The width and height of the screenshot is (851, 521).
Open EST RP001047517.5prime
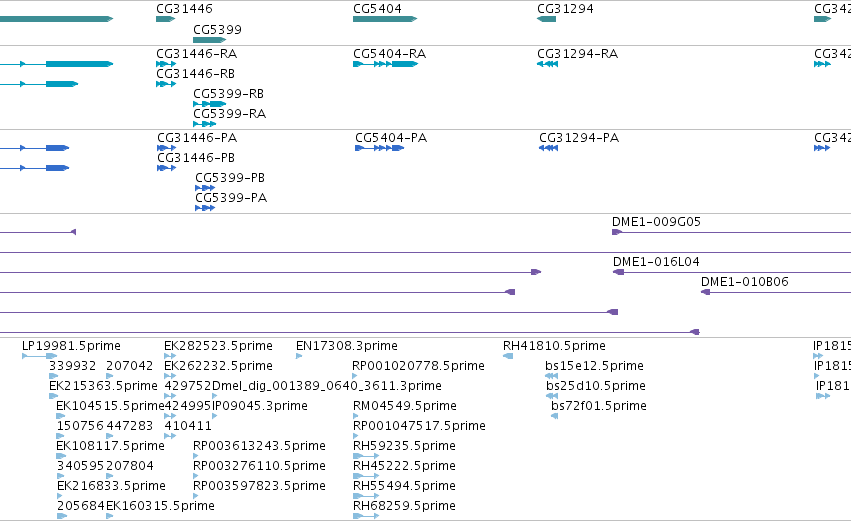tap(419, 426)
